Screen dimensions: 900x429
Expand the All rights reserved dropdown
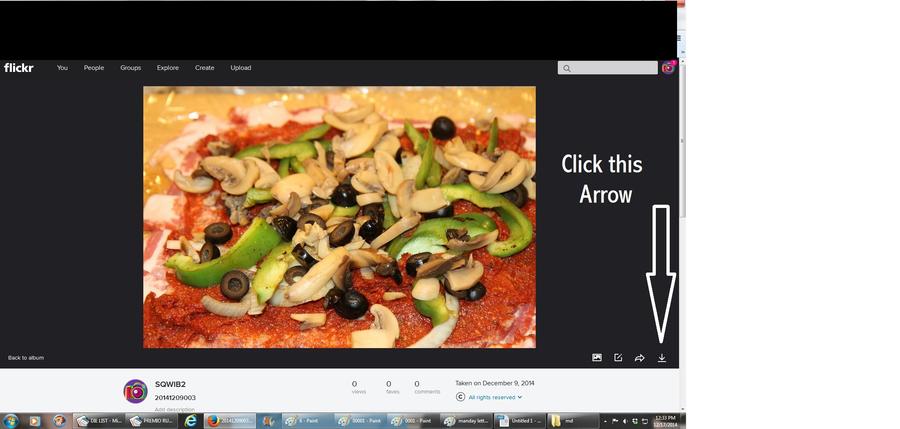pos(495,398)
